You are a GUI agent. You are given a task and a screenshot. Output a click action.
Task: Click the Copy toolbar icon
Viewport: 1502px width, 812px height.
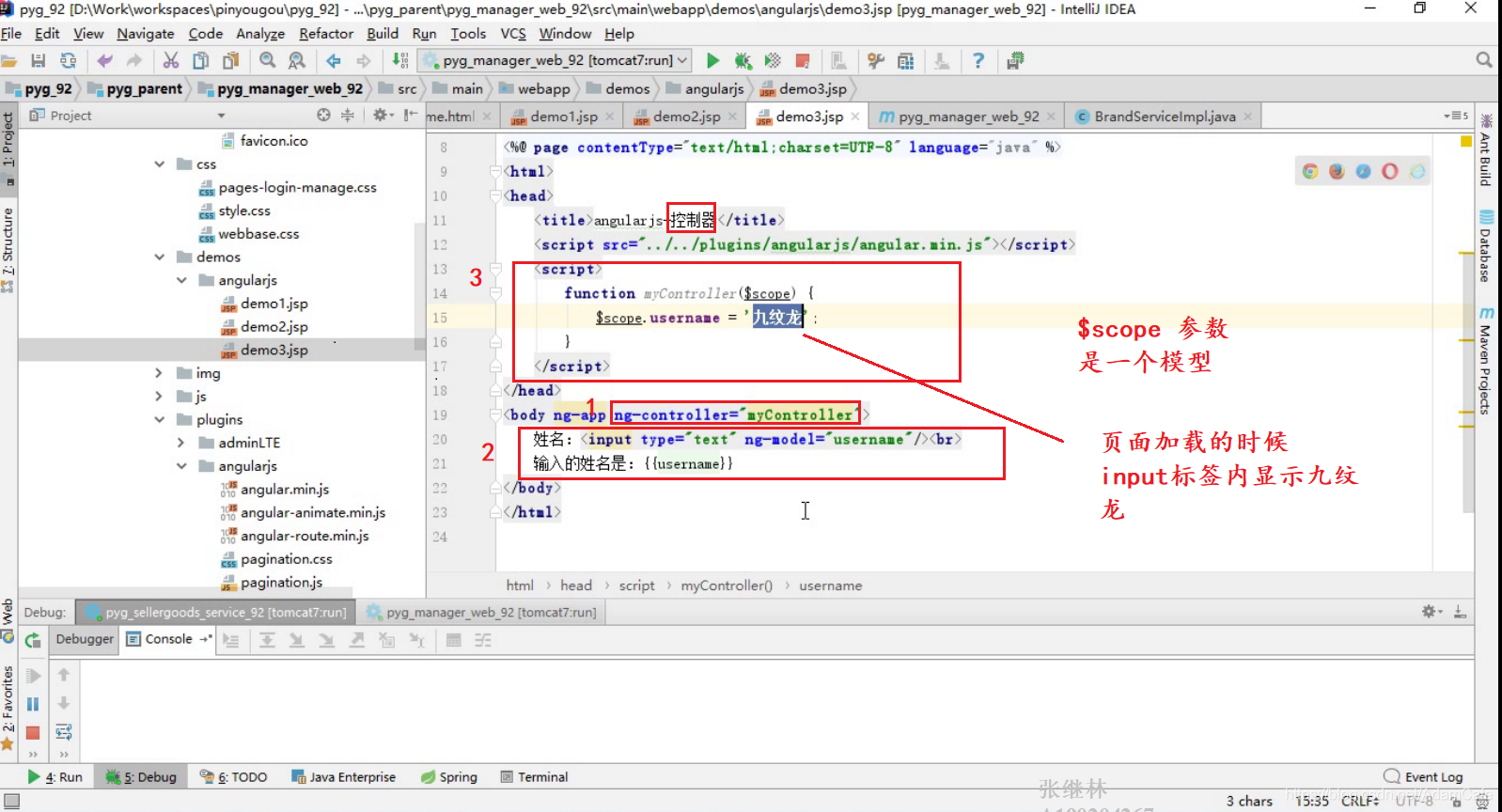point(200,60)
